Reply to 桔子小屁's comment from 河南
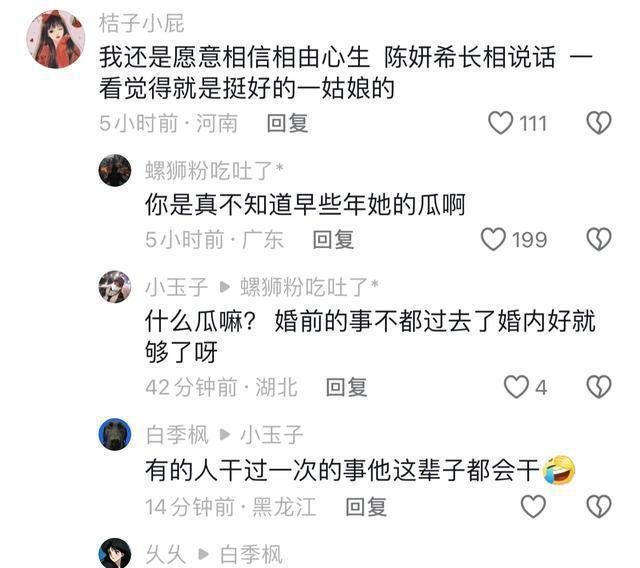Viewport: 640px width, 568px height. [287, 123]
